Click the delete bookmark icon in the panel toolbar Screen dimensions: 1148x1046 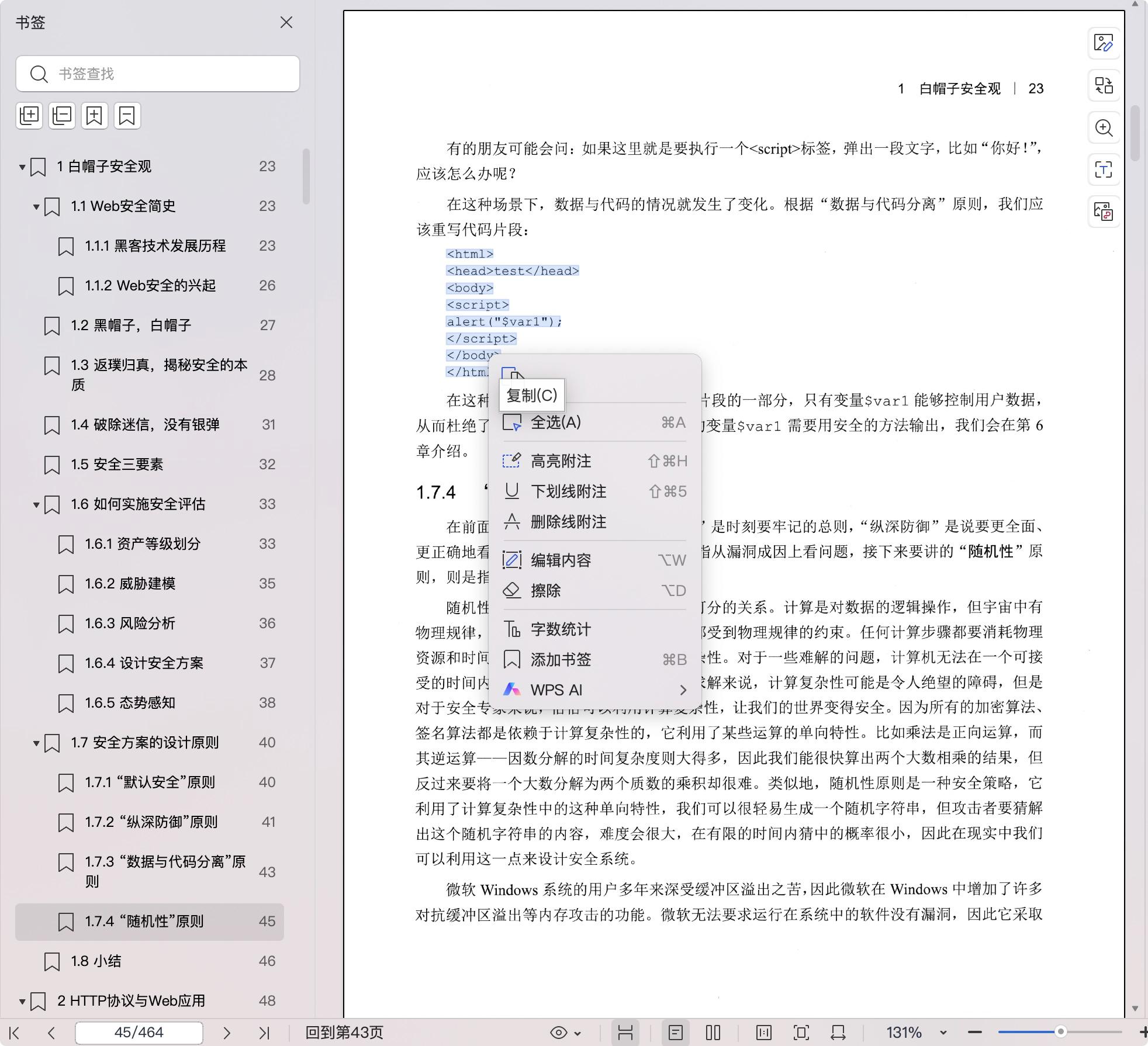click(x=127, y=116)
